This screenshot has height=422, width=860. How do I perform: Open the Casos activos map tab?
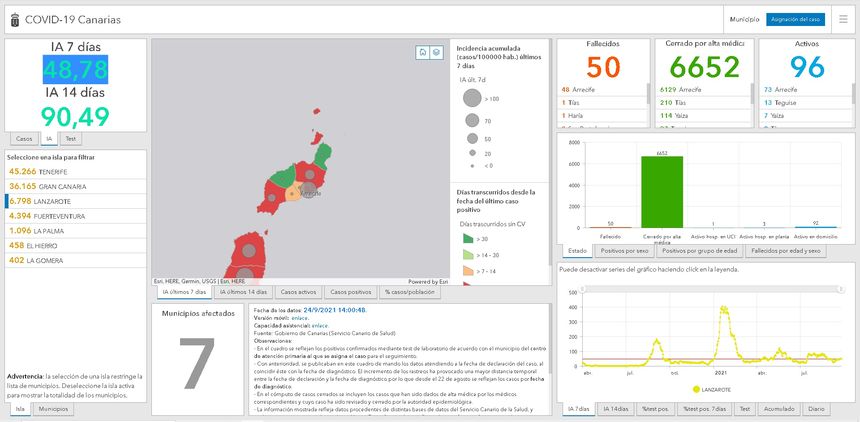click(297, 292)
